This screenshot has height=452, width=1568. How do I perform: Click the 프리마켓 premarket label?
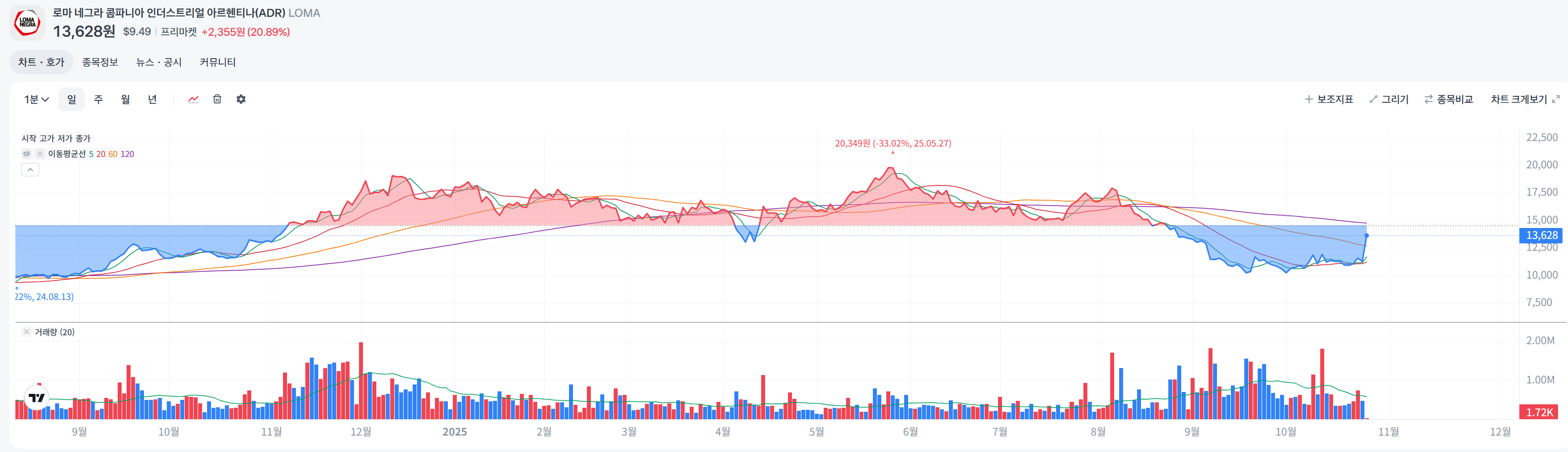coord(179,32)
